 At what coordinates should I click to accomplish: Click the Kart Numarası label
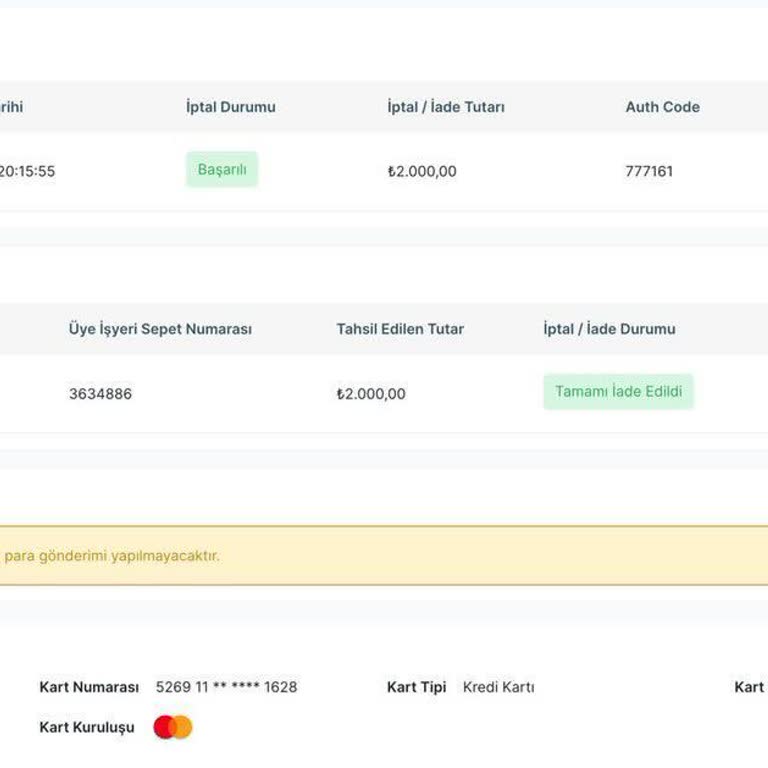coord(89,687)
